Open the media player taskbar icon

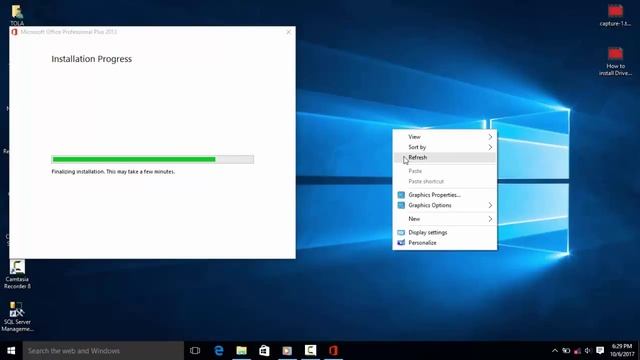click(x=287, y=351)
